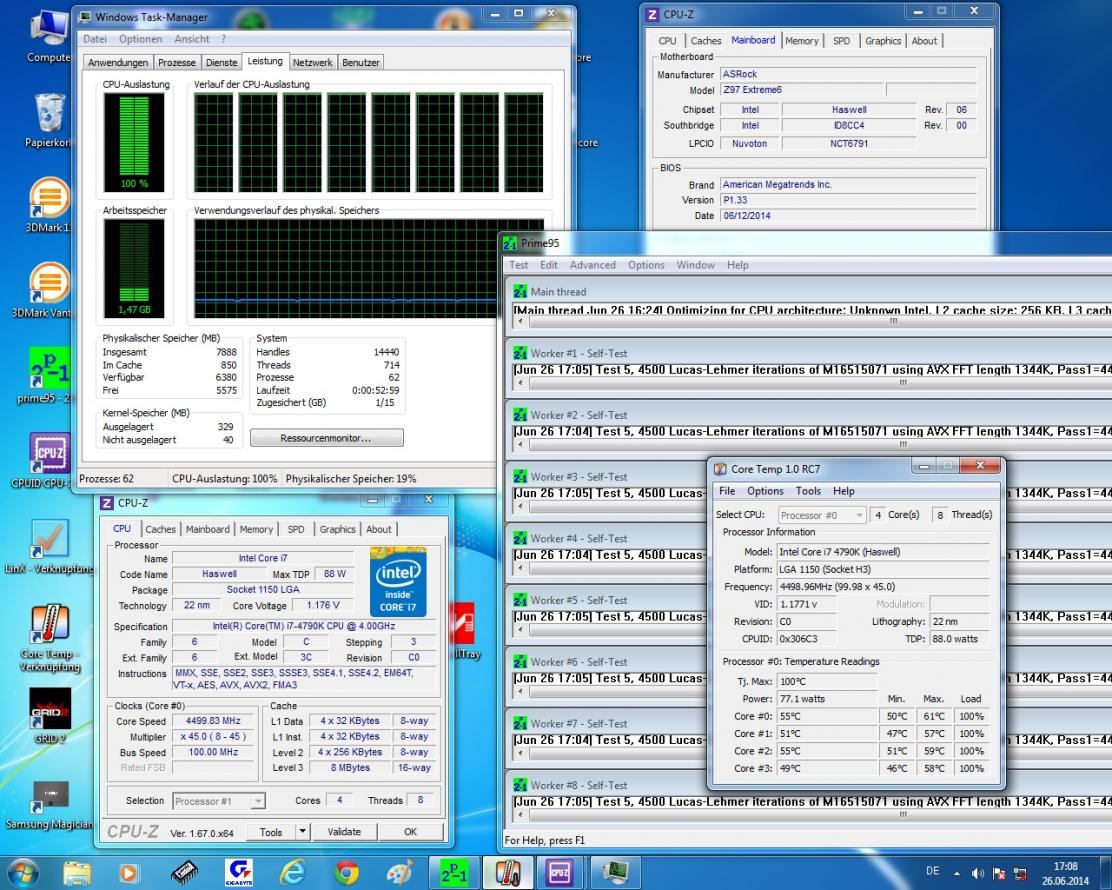Switch to Task Manager on the taskbar
Viewport: 1112px width, 890px height.
[x=614, y=872]
